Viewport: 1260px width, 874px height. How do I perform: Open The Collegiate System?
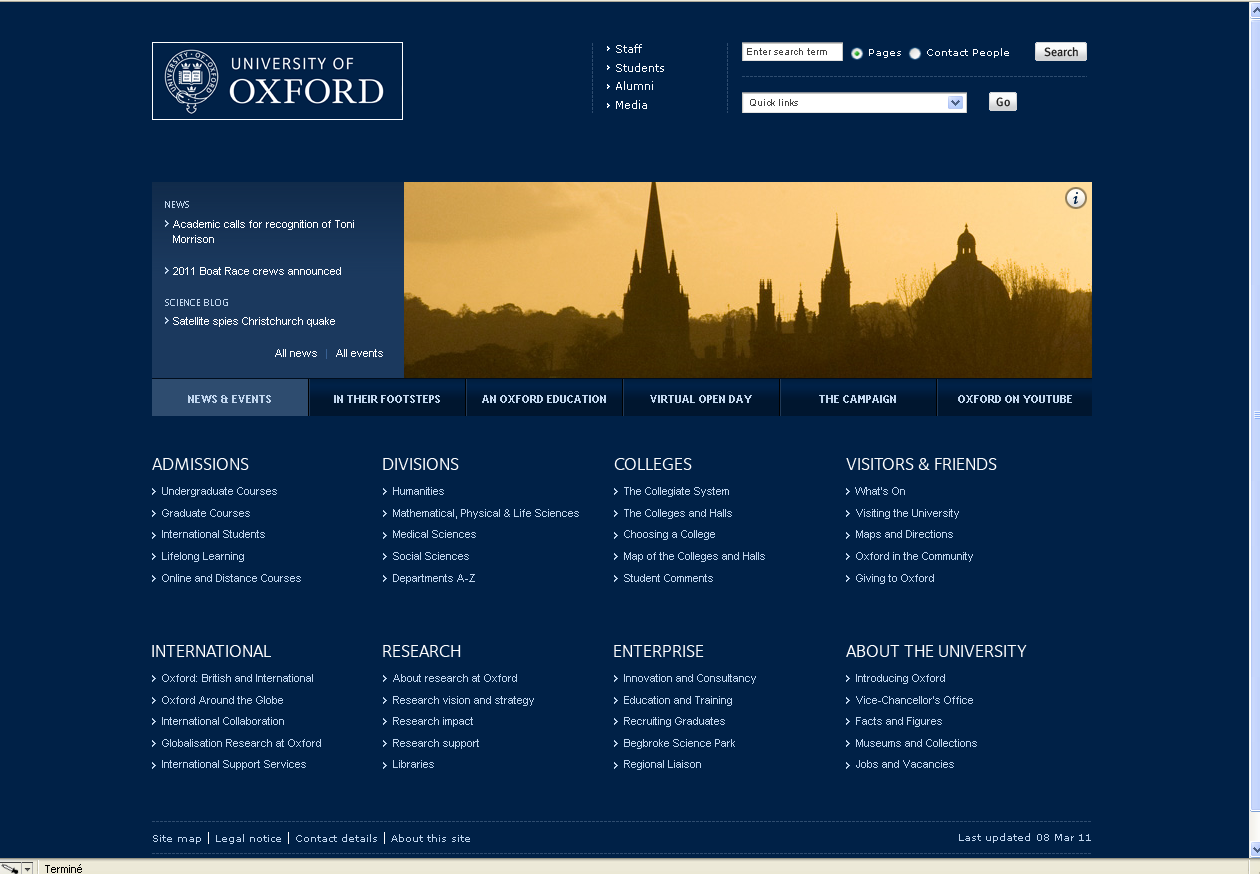(676, 491)
